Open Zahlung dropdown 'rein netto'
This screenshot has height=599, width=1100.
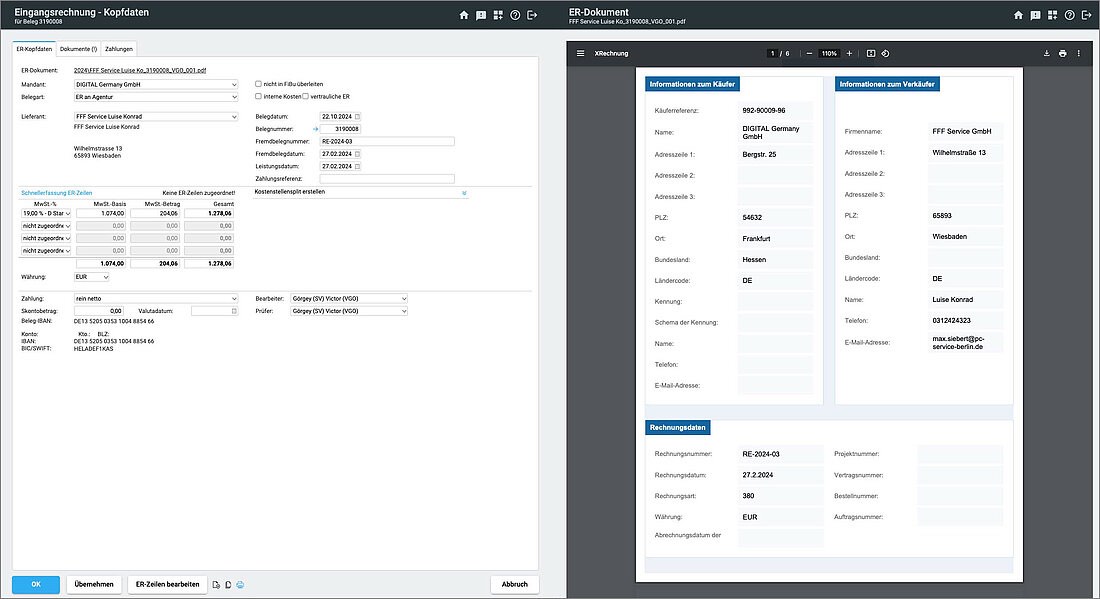coord(156,299)
